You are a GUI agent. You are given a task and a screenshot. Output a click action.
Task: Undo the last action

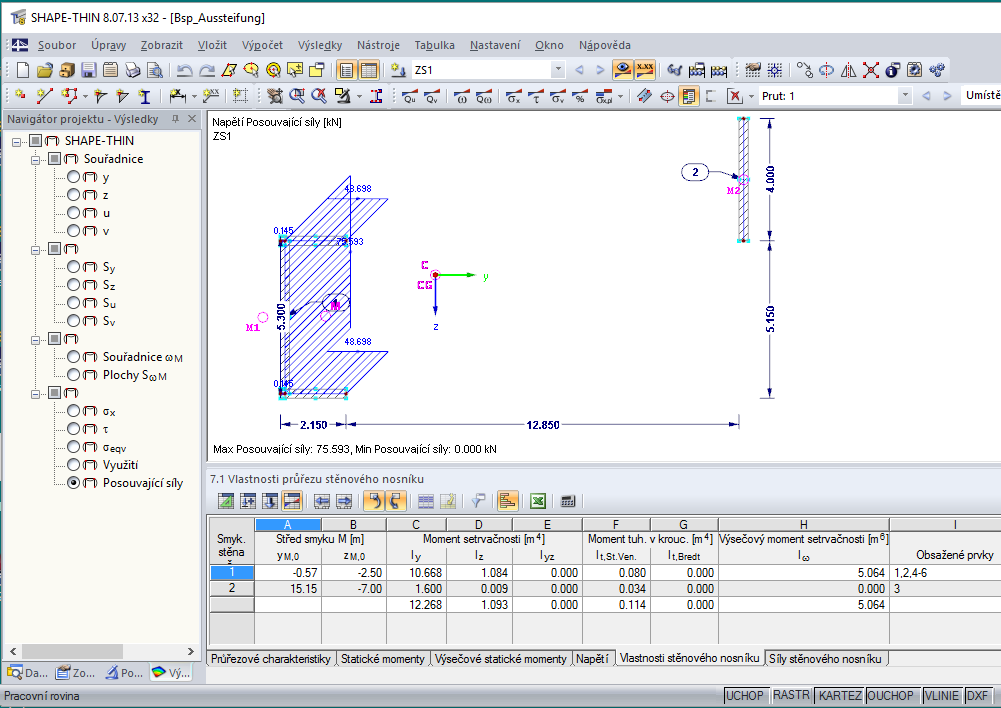(x=184, y=70)
